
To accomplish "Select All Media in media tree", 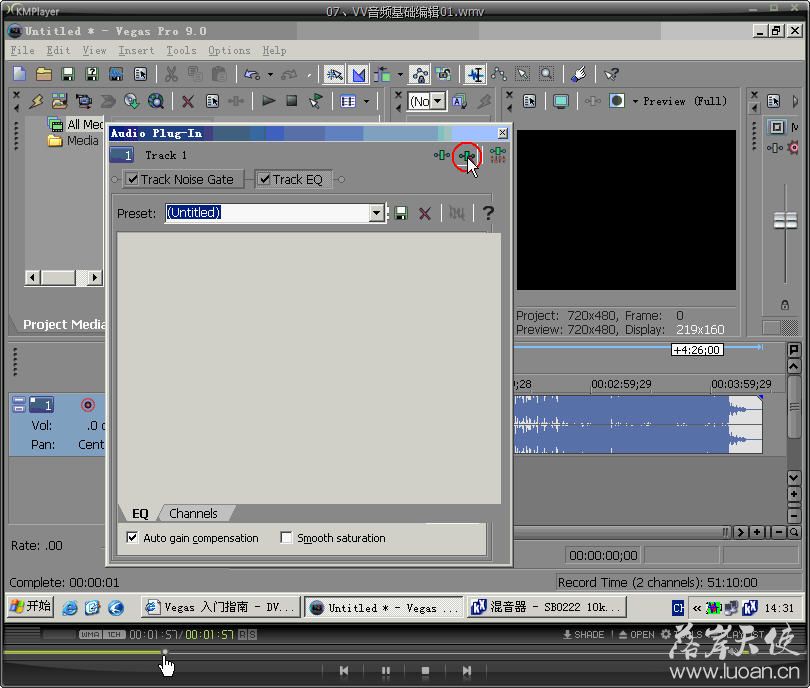I will 76,124.
